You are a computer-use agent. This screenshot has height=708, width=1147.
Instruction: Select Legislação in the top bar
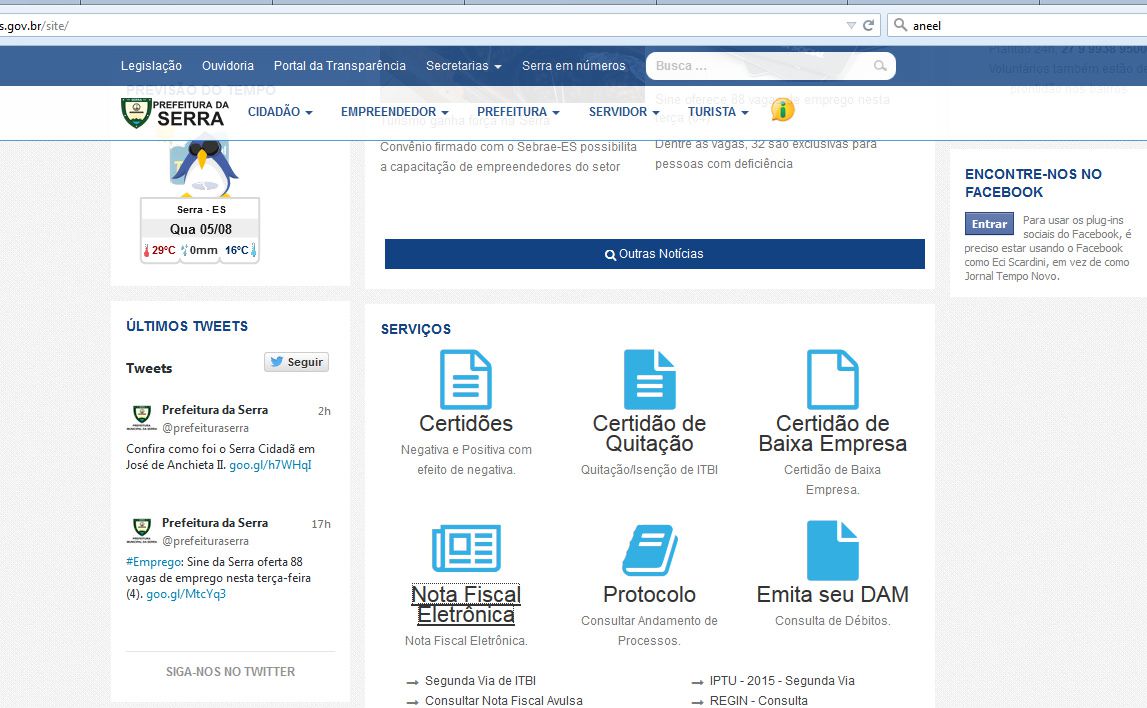tap(151, 66)
